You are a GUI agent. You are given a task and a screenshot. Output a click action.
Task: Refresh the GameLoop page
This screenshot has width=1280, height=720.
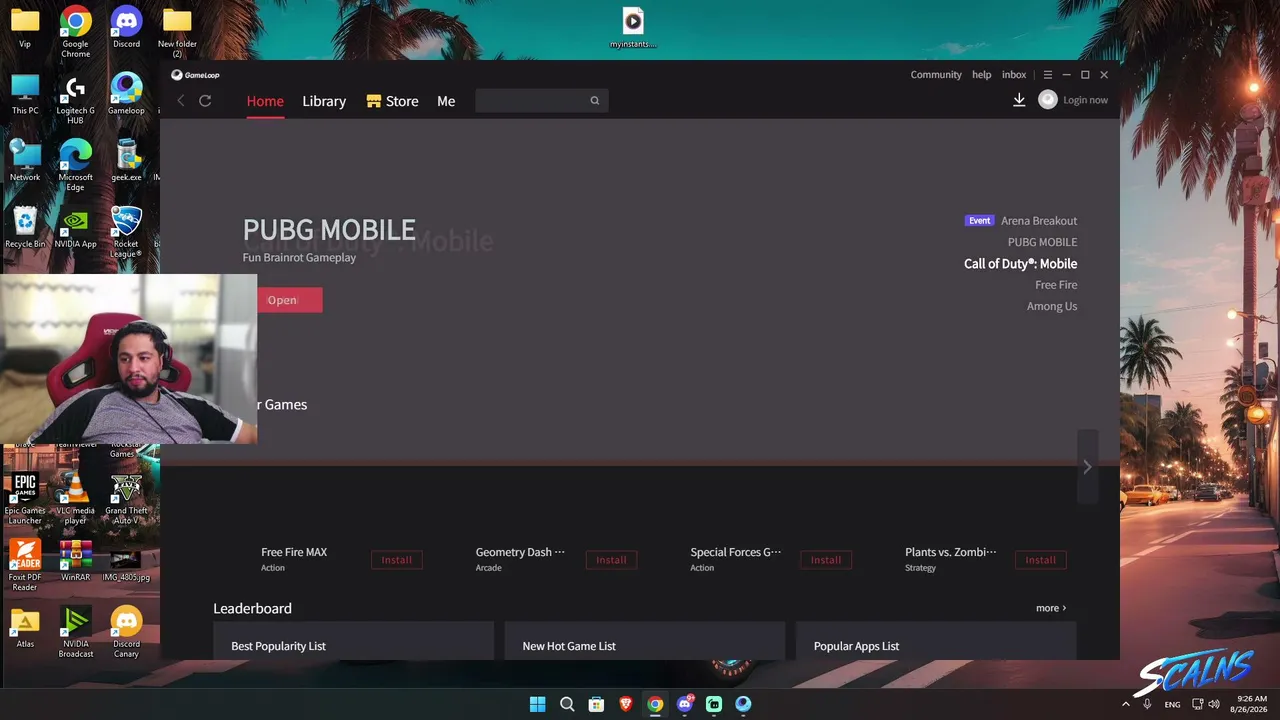205,101
